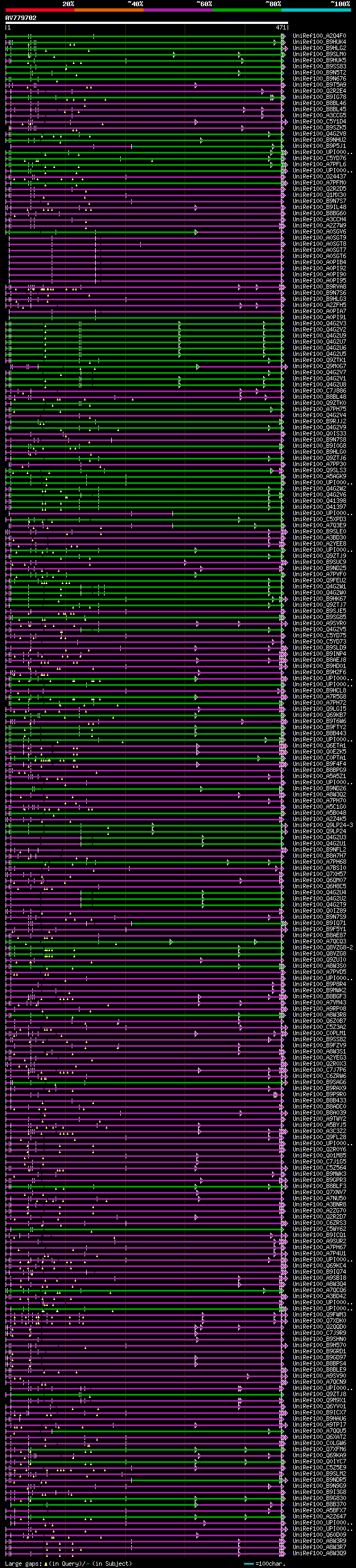Image resolution: width=356 pixels, height=1568 pixels.
Task: Click the query end position label 471
Action: [x=280, y=27]
